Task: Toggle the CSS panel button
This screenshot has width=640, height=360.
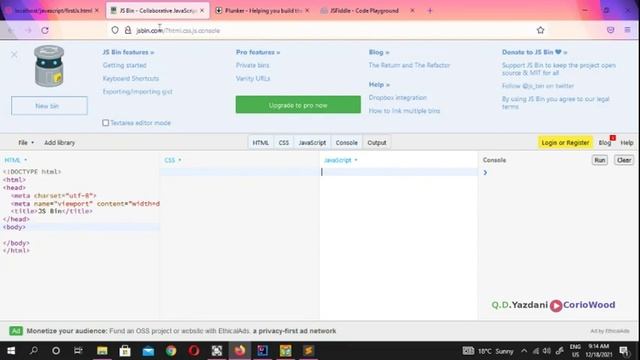Action: pos(284,142)
